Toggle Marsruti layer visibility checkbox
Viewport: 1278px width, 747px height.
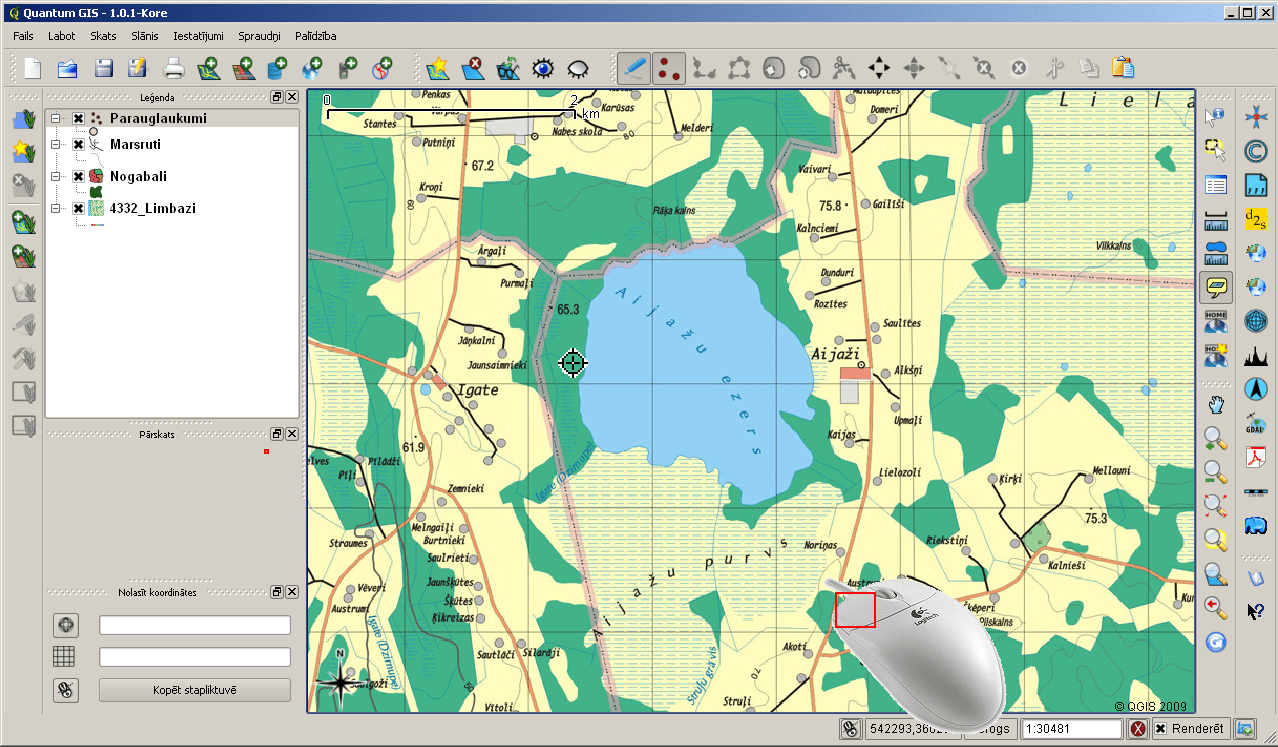tap(78, 144)
